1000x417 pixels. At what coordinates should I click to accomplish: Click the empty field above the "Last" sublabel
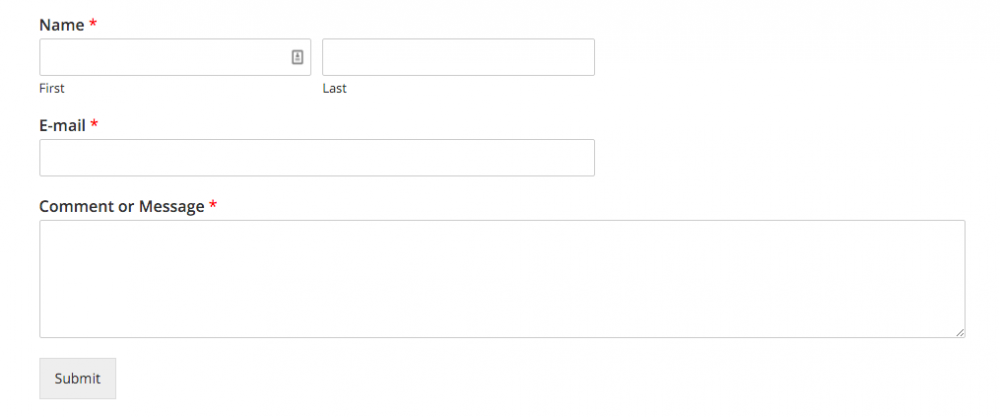(458, 57)
